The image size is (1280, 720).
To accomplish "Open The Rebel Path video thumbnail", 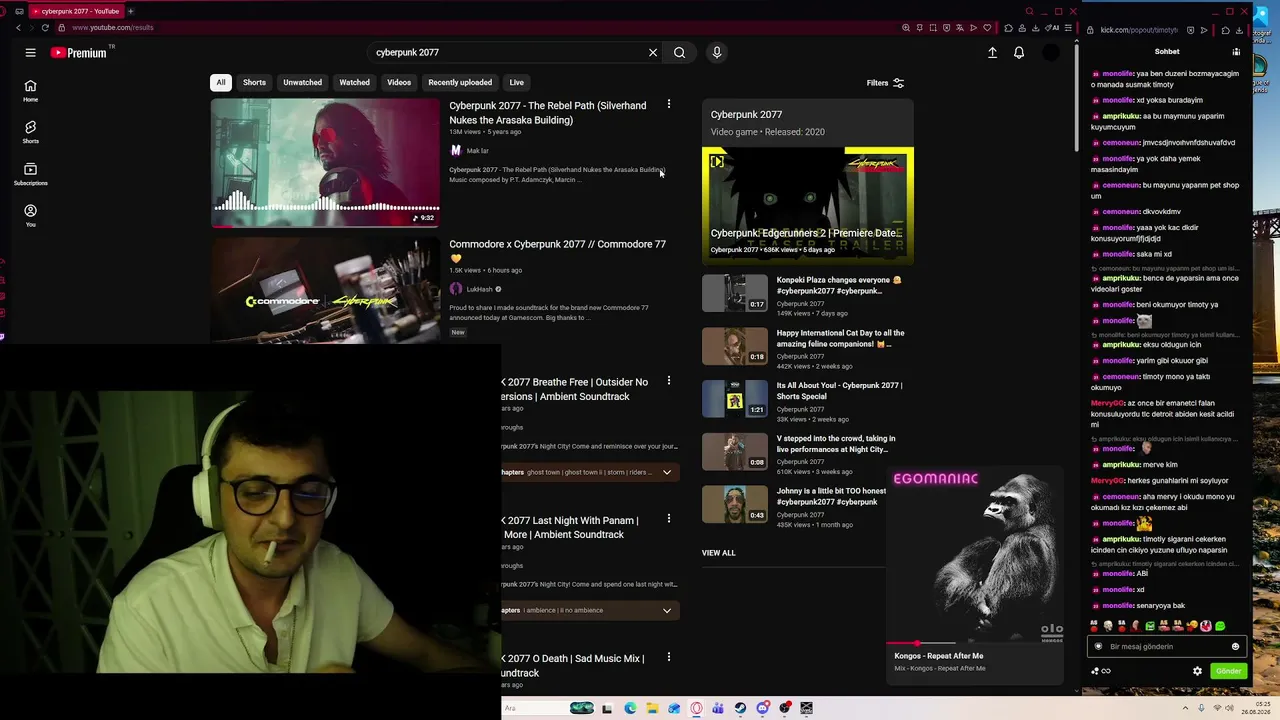I will point(325,163).
